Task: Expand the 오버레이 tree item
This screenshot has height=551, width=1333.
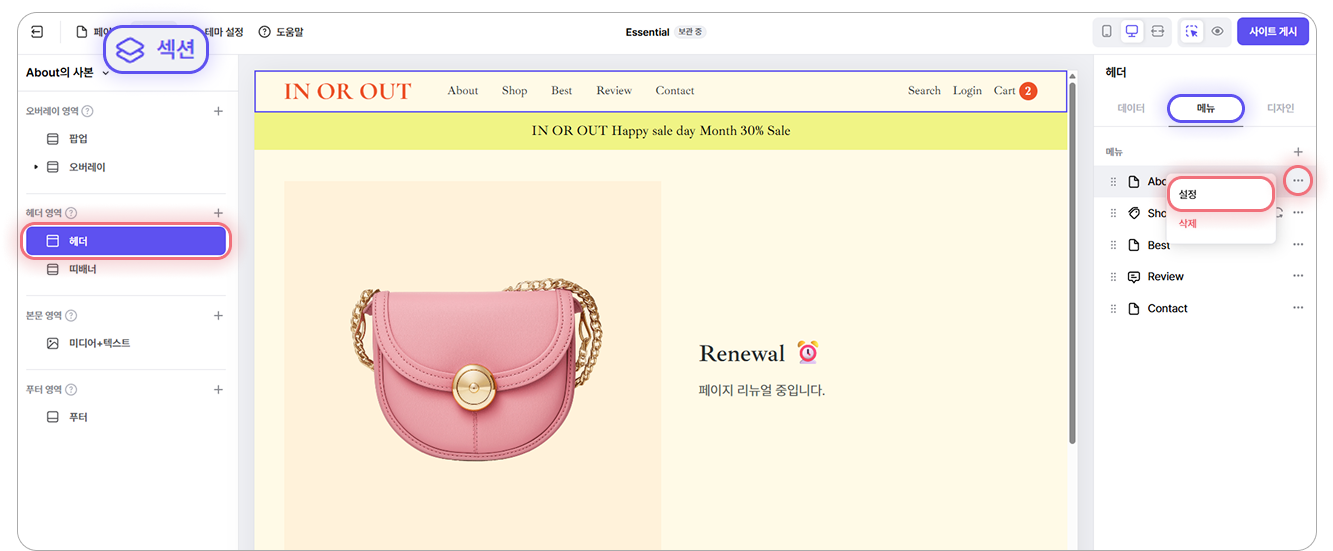Action: point(36,167)
